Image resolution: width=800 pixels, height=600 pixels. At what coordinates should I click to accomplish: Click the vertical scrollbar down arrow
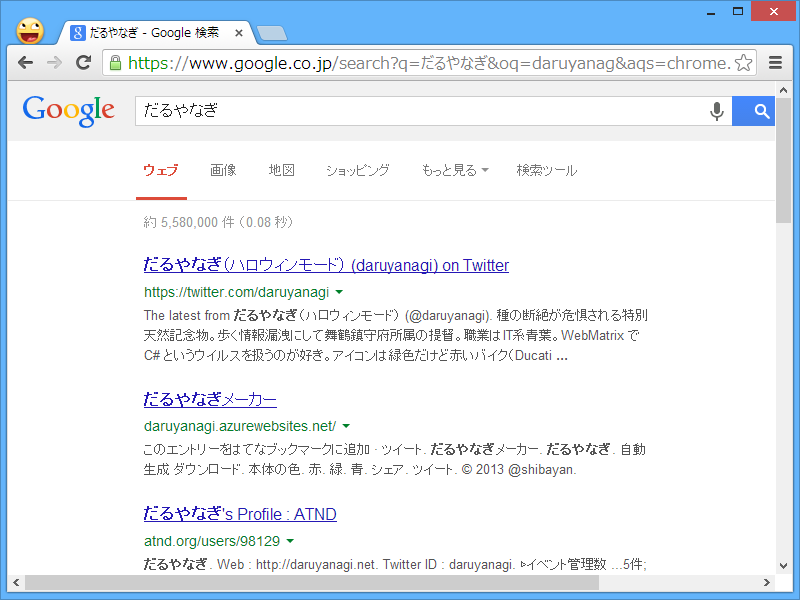coord(783,565)
